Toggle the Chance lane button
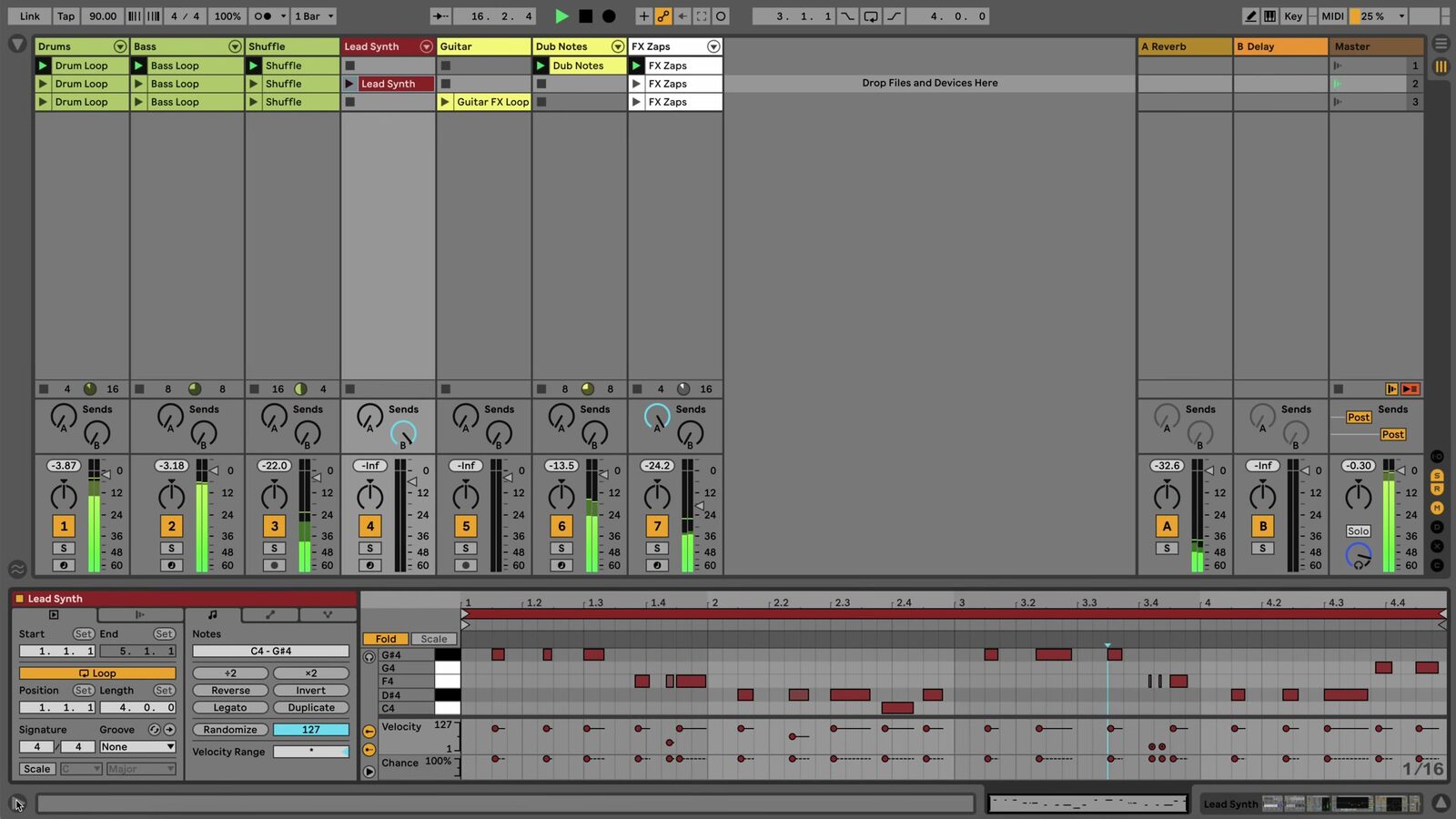 369,750
